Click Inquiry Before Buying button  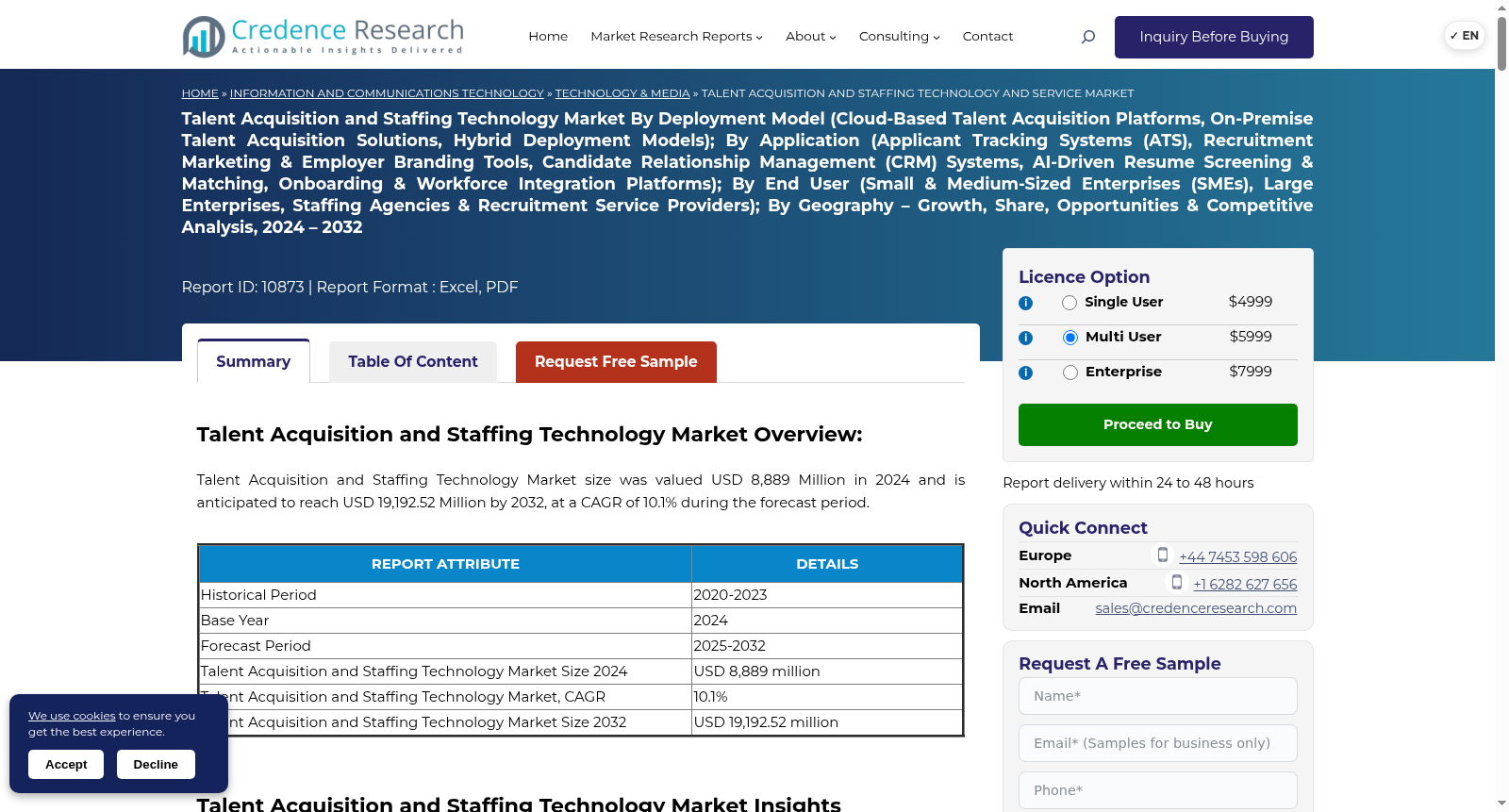pyautogui.click(x=1214, y=37)
